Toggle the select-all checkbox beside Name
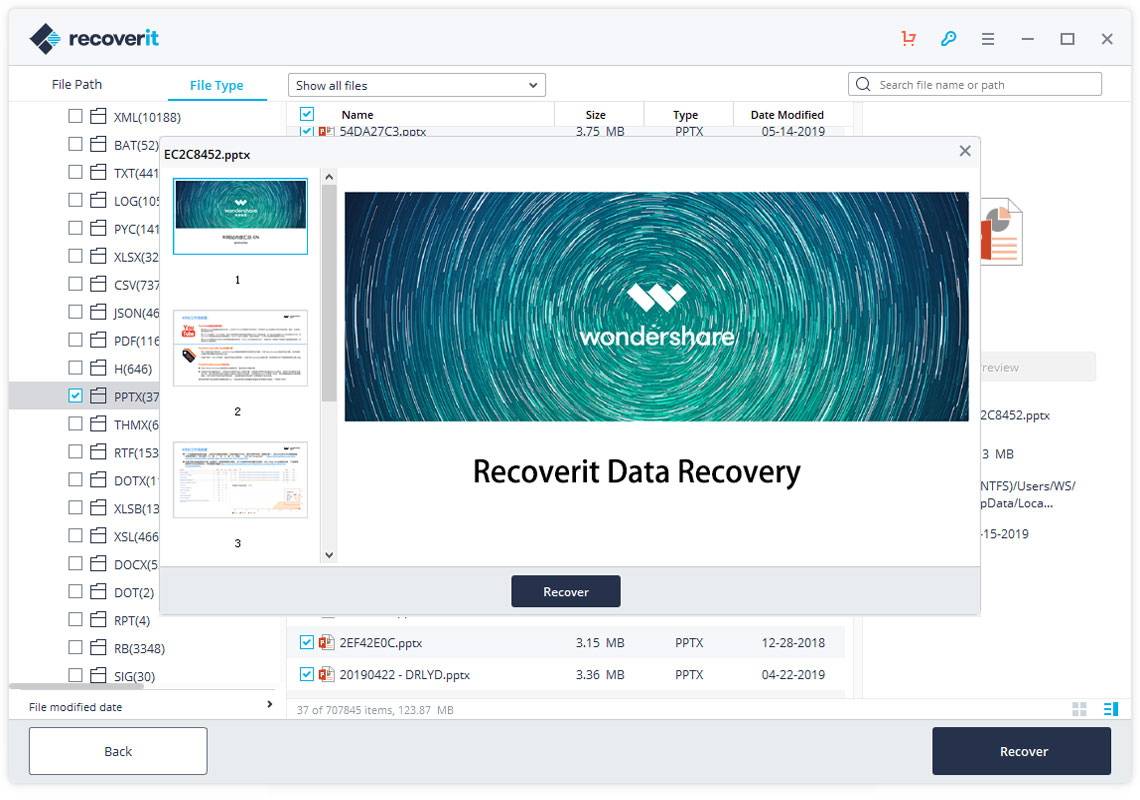 coord(307,114)
